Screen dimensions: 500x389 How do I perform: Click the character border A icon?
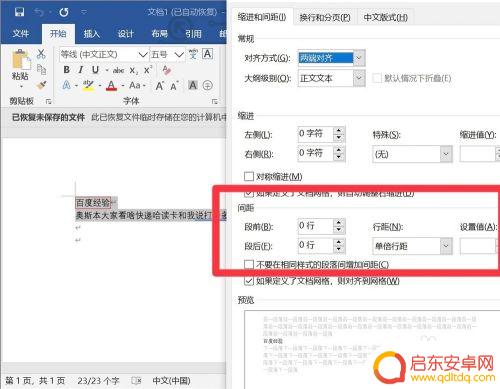click(207, 54)
